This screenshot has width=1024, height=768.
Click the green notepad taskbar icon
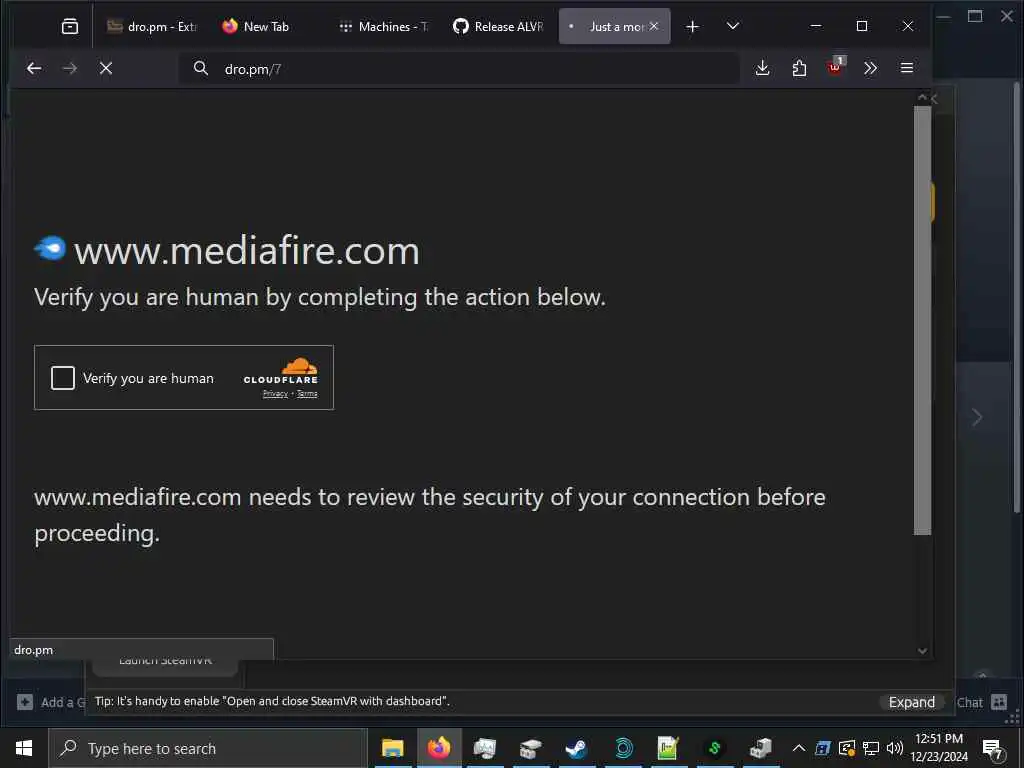tap(668, 748)
